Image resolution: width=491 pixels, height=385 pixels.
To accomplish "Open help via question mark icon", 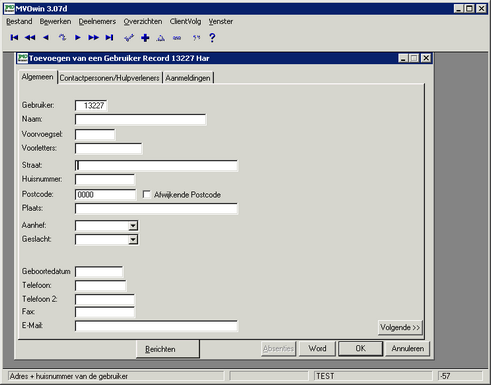I will click(212, 38).
